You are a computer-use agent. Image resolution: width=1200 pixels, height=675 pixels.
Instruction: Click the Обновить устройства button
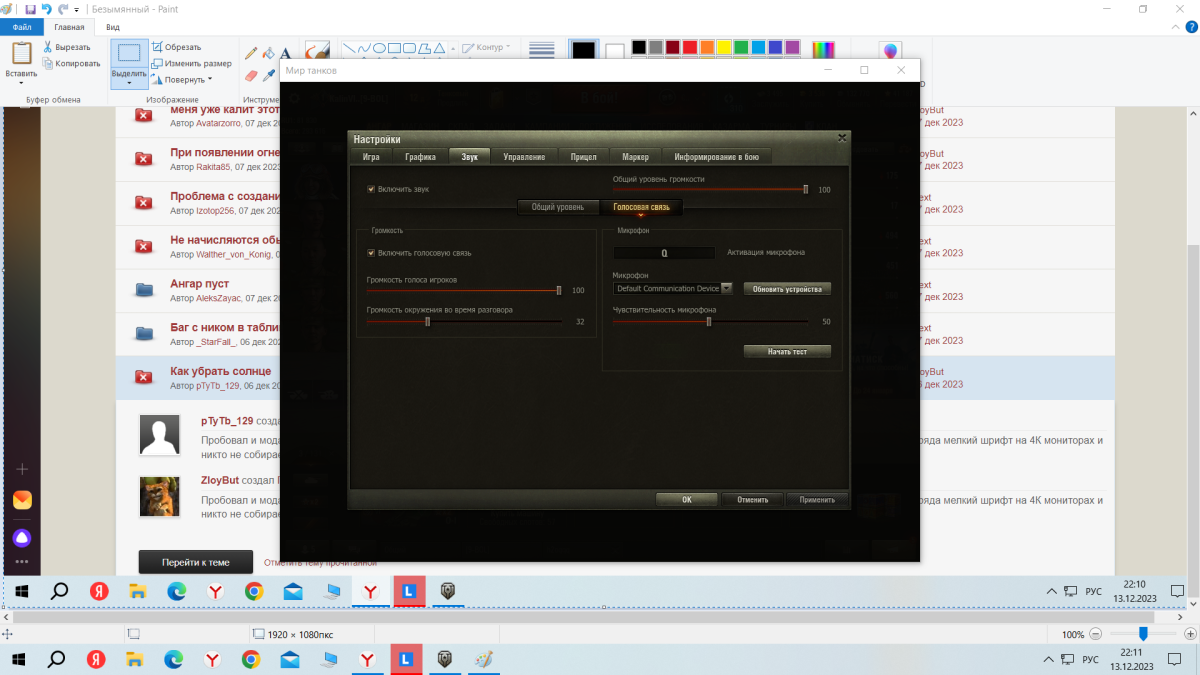(x=787, y=289)
